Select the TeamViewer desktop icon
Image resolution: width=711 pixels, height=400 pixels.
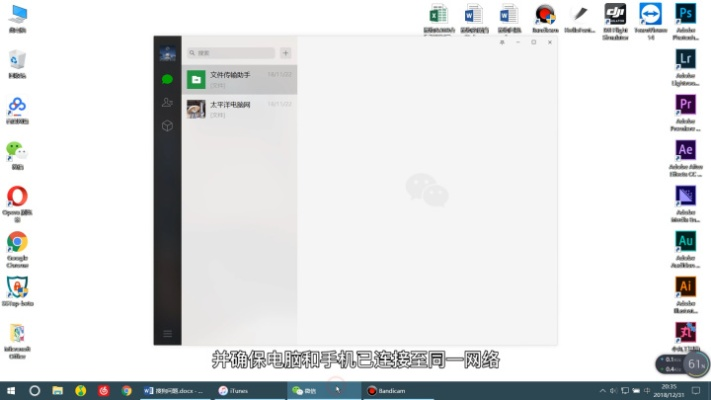pyautogui.click(x=651, y=21)
